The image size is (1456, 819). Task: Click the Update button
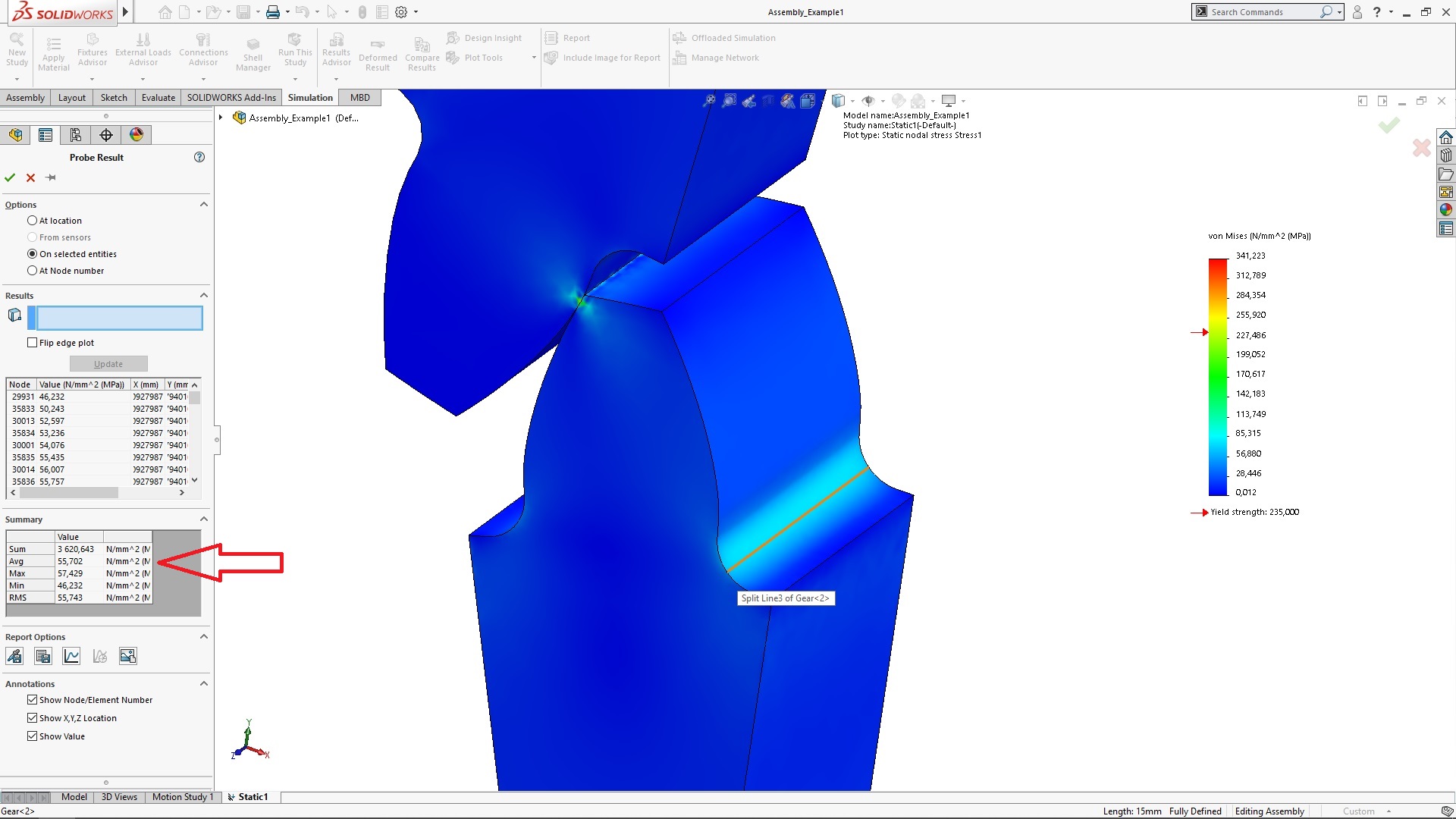[108, 364]
